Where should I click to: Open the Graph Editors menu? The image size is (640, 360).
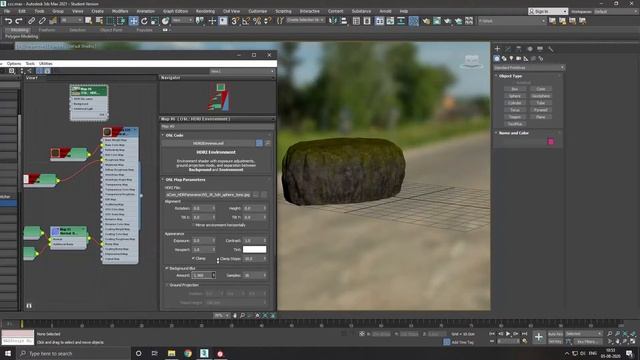click(x=175, y=11)
